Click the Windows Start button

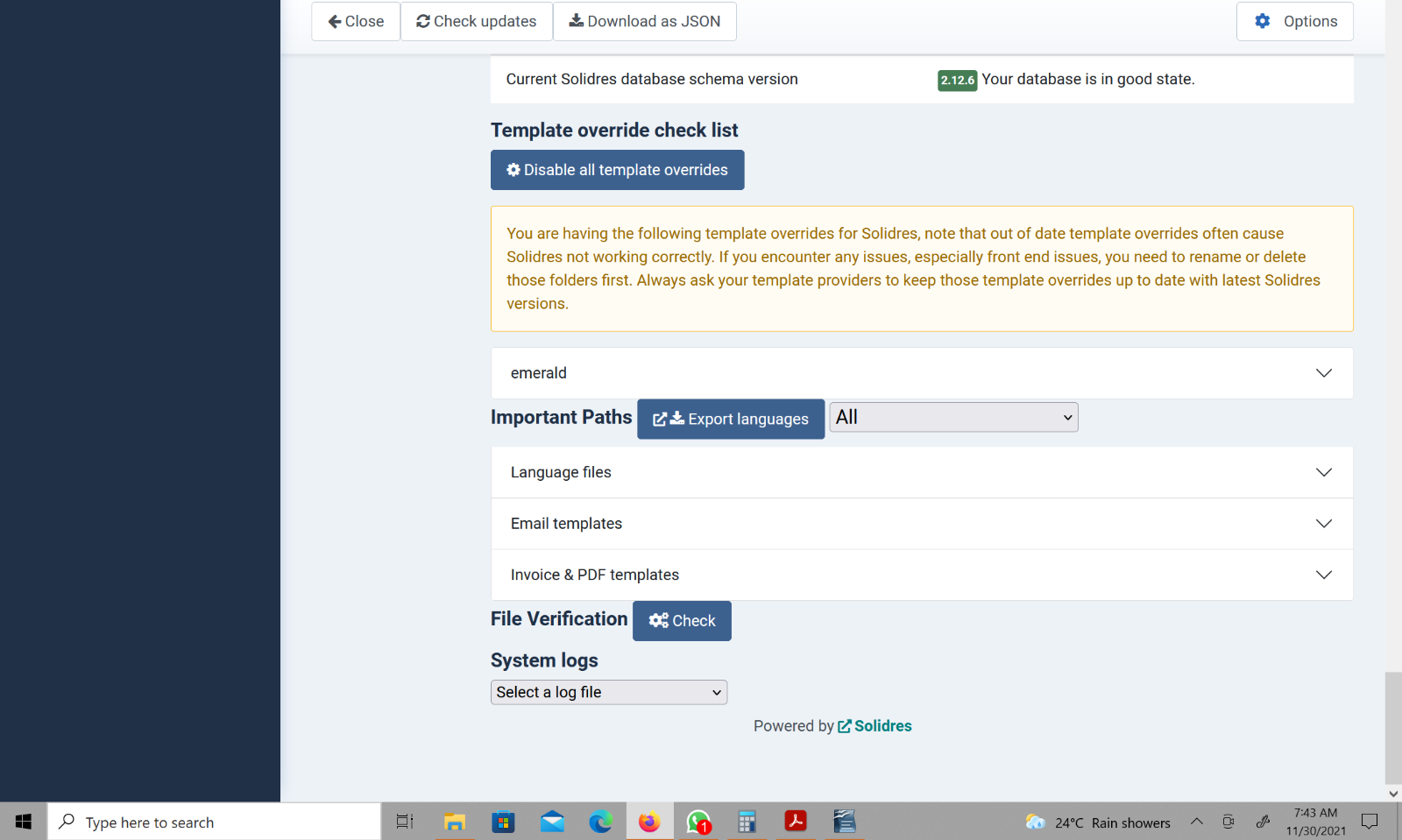24,822
